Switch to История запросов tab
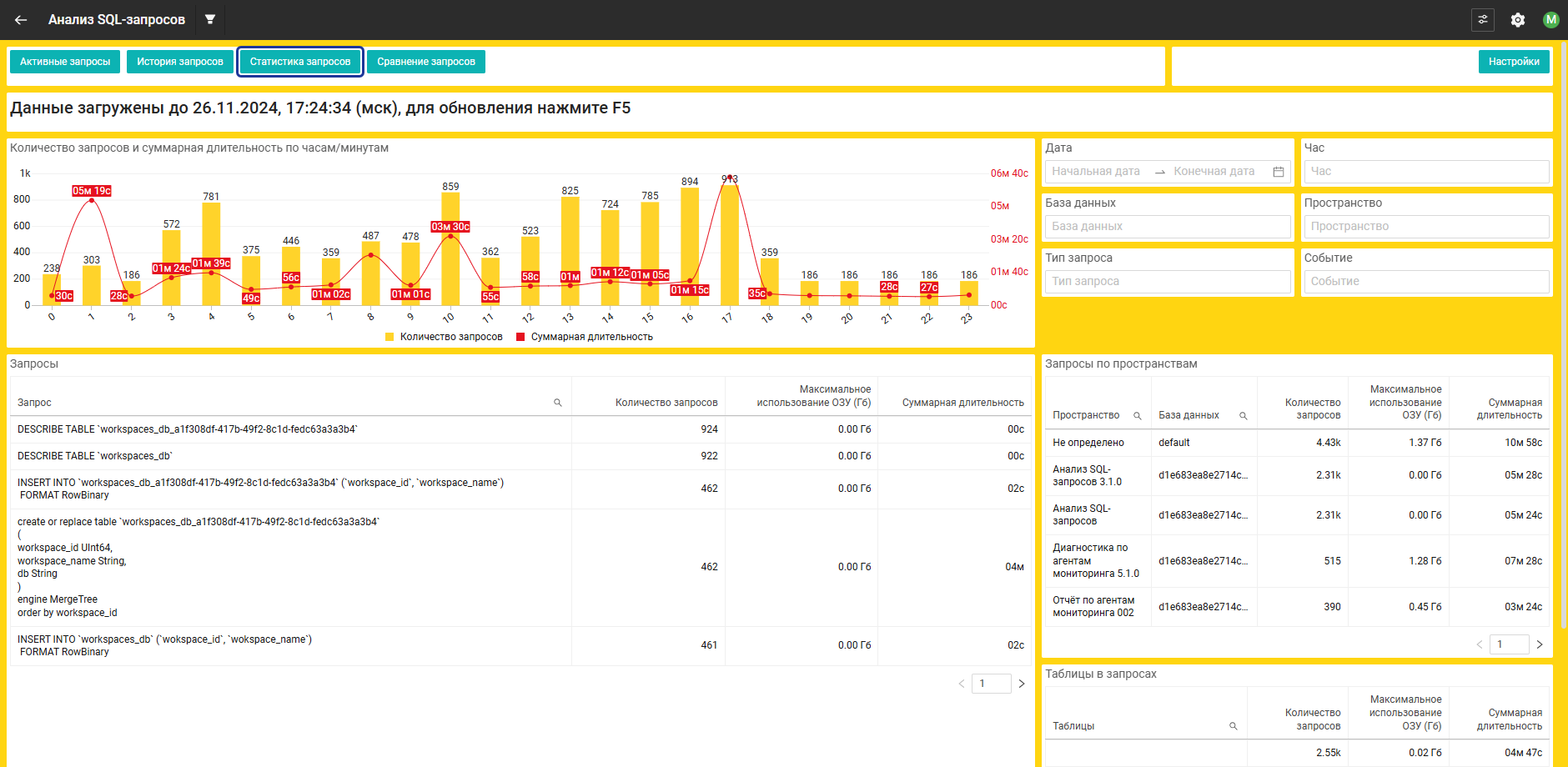 [x=180, y=62]
